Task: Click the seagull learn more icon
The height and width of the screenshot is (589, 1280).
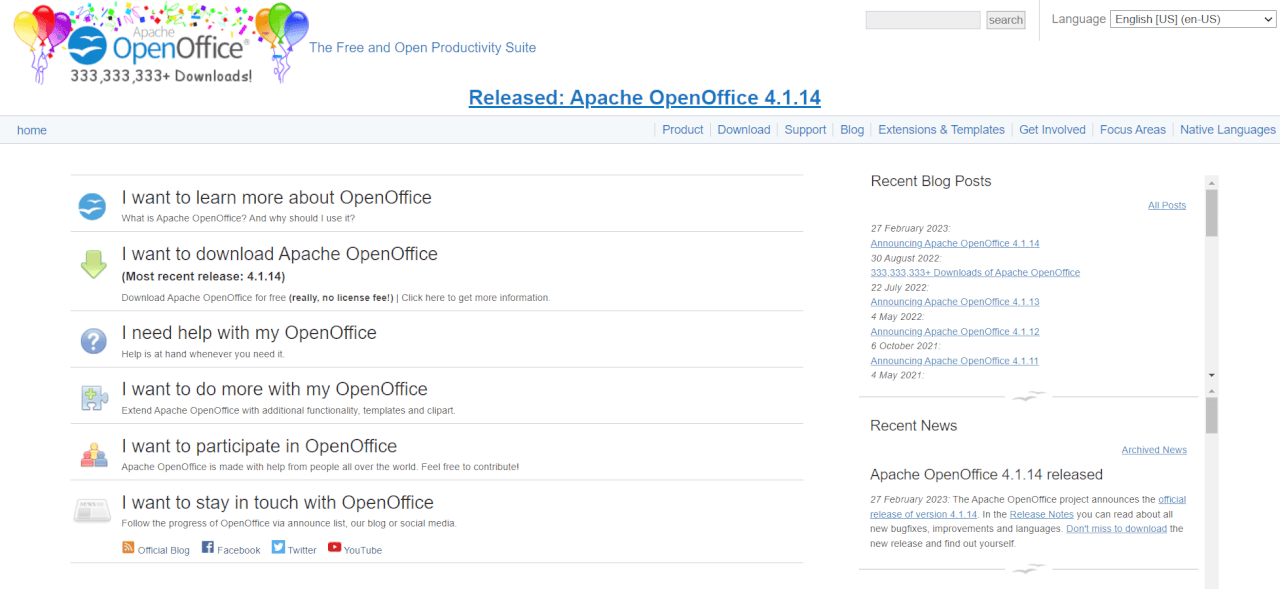Action: (x=92, y=207)
